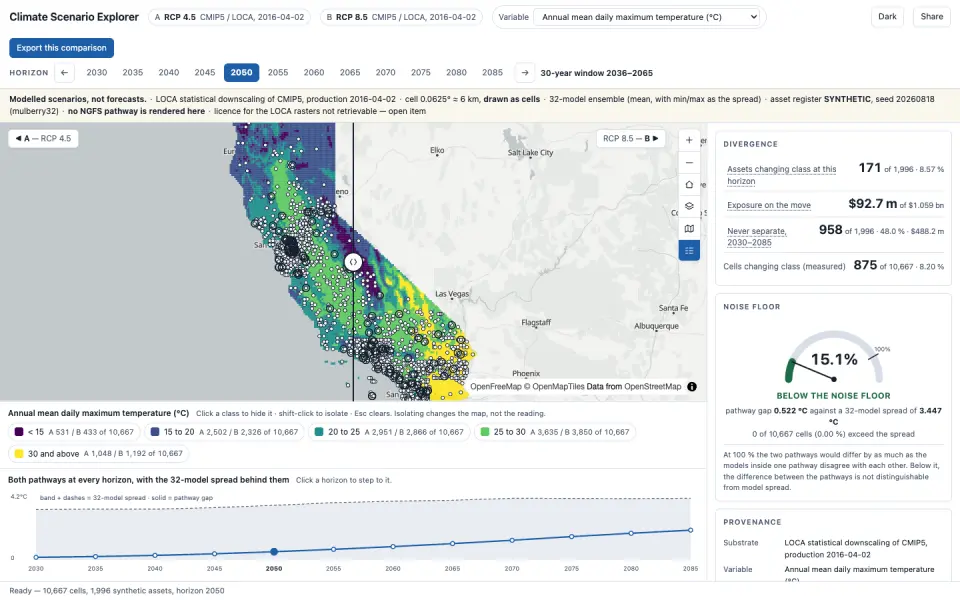This screenshot has width=960, height=600.
Task: Click the Share button
Action: [932, 17]
